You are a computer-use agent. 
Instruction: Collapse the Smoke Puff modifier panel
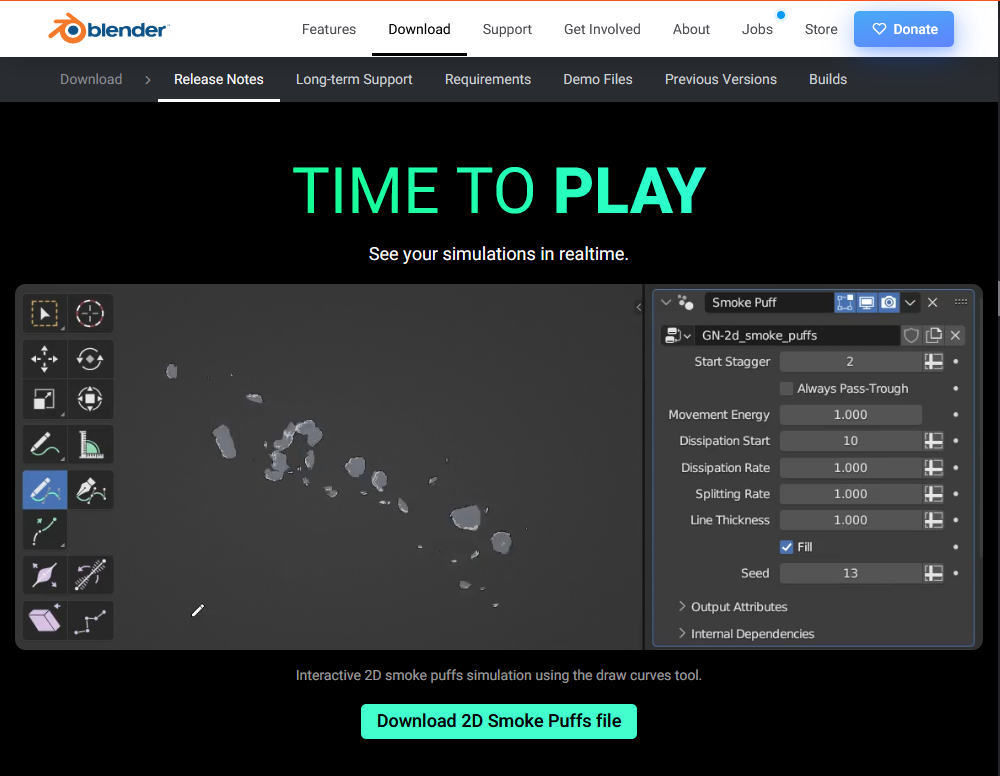(666, 302)
